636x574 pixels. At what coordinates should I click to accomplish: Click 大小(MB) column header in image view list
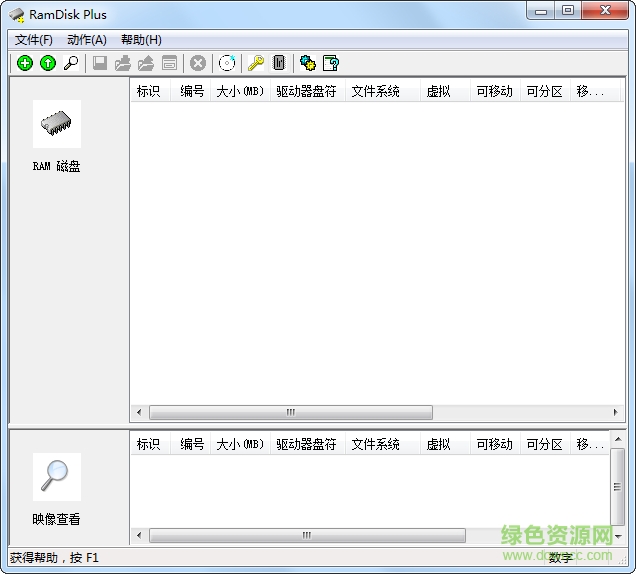241,444
